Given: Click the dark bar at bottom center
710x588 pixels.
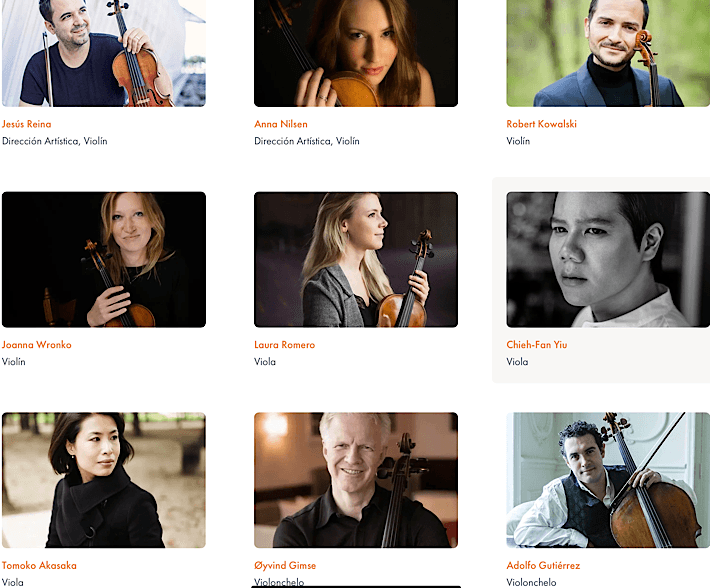Looking at the screenshot, I should [356, 587].
